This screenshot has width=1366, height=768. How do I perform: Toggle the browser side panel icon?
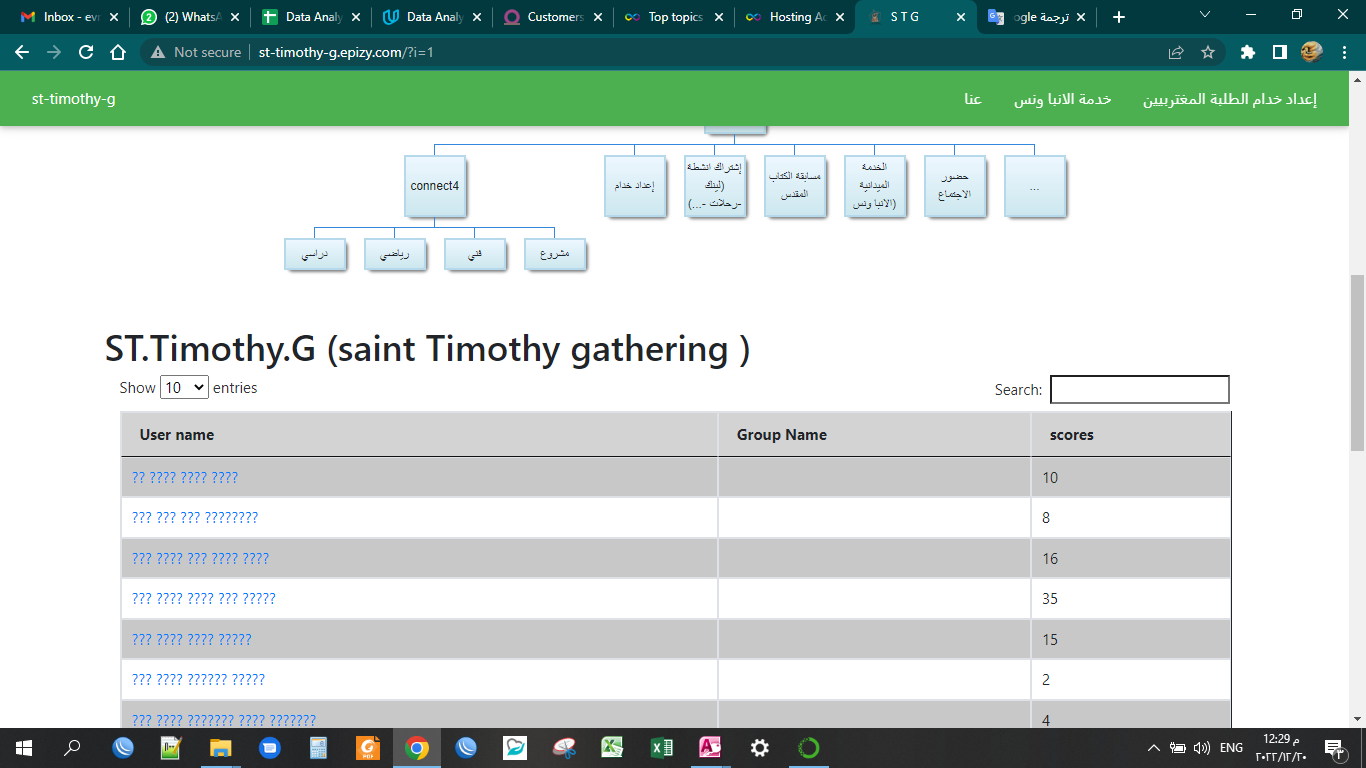tap(1279, 52)
